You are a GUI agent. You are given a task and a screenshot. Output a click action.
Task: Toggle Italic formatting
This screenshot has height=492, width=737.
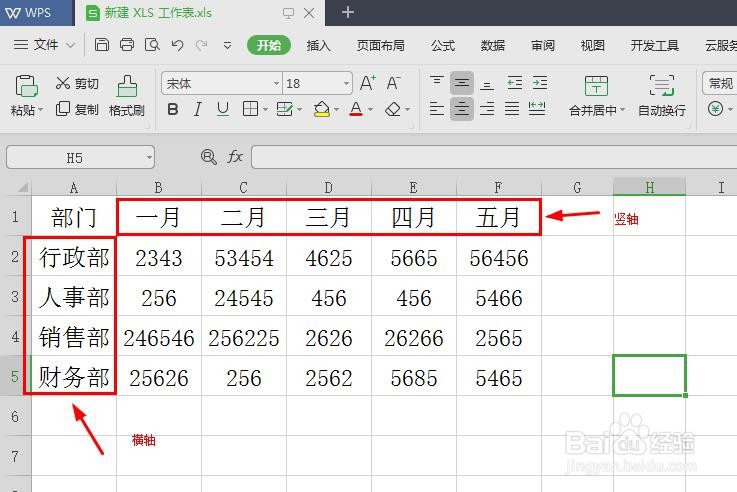(198, 109)
